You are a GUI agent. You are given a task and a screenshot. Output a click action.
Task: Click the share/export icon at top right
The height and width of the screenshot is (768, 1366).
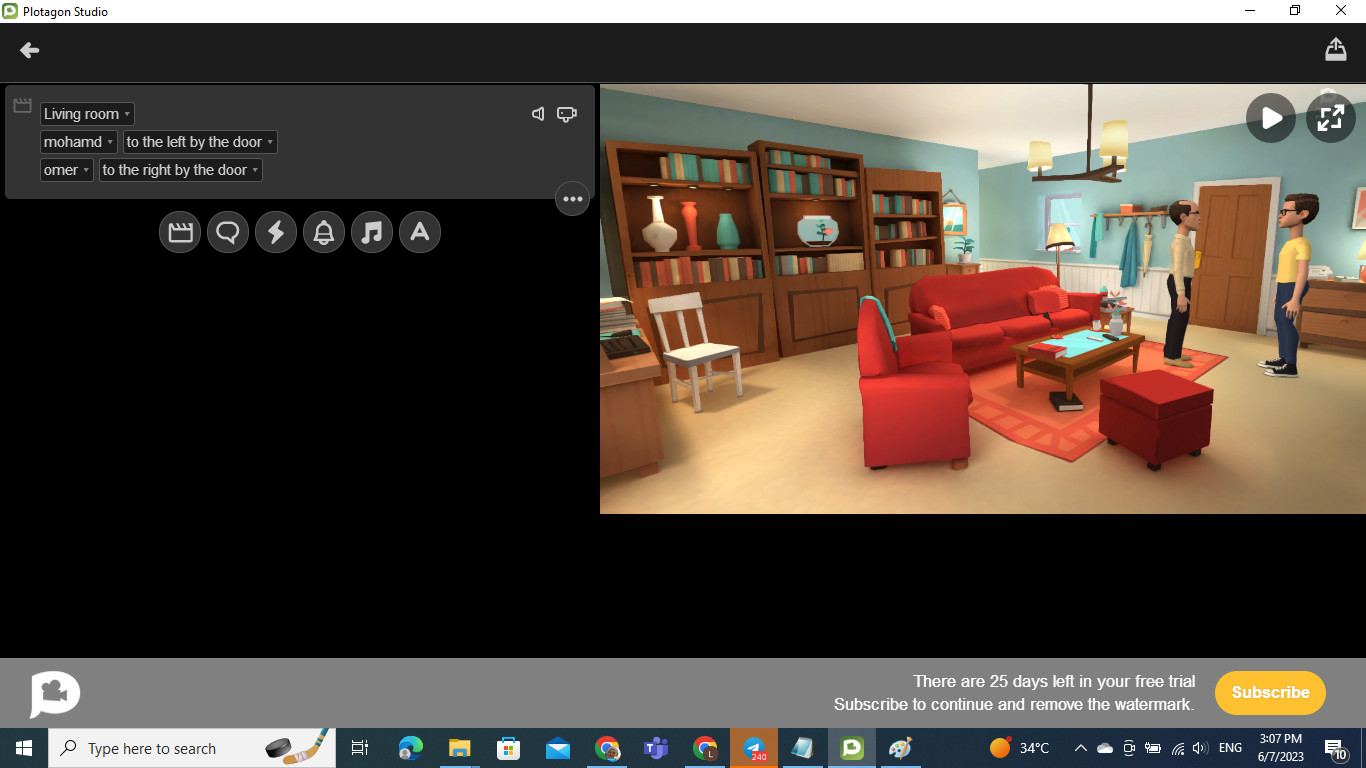click(x=1336, y=49)
